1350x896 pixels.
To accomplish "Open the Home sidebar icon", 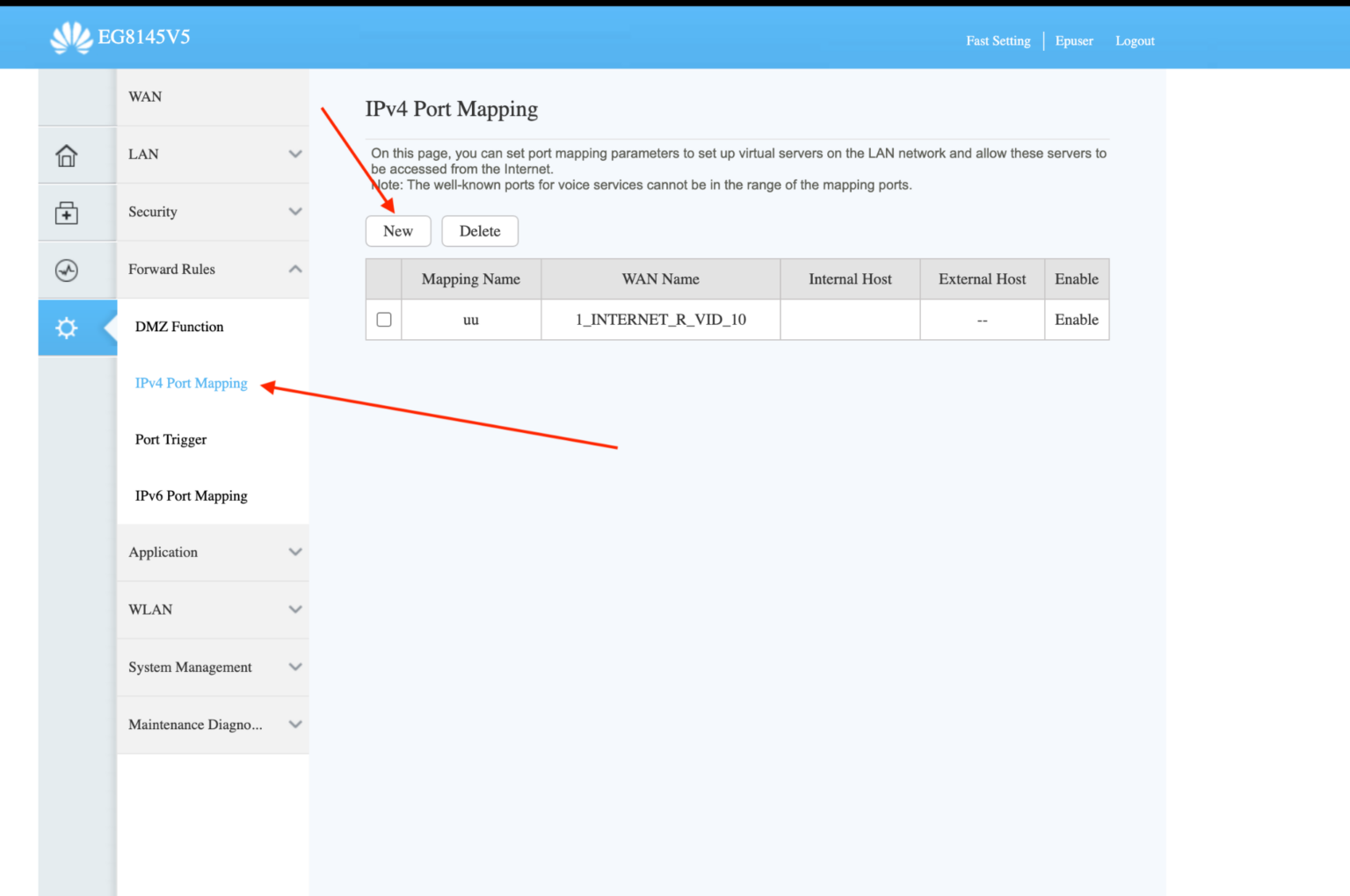I will [66, 155].
